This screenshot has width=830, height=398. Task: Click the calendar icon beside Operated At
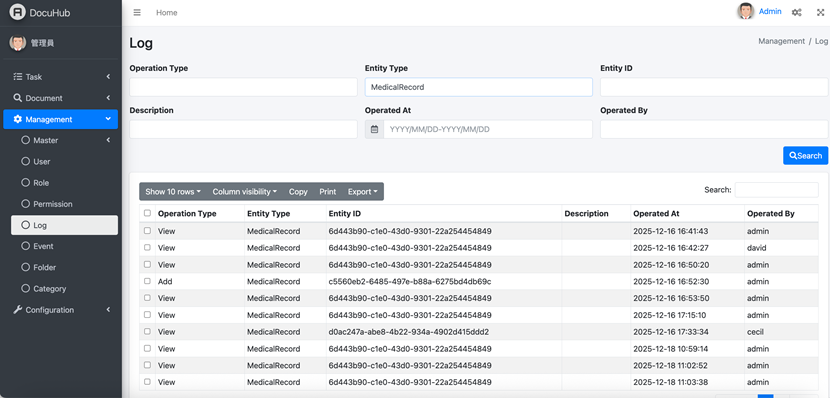point(374,129)
